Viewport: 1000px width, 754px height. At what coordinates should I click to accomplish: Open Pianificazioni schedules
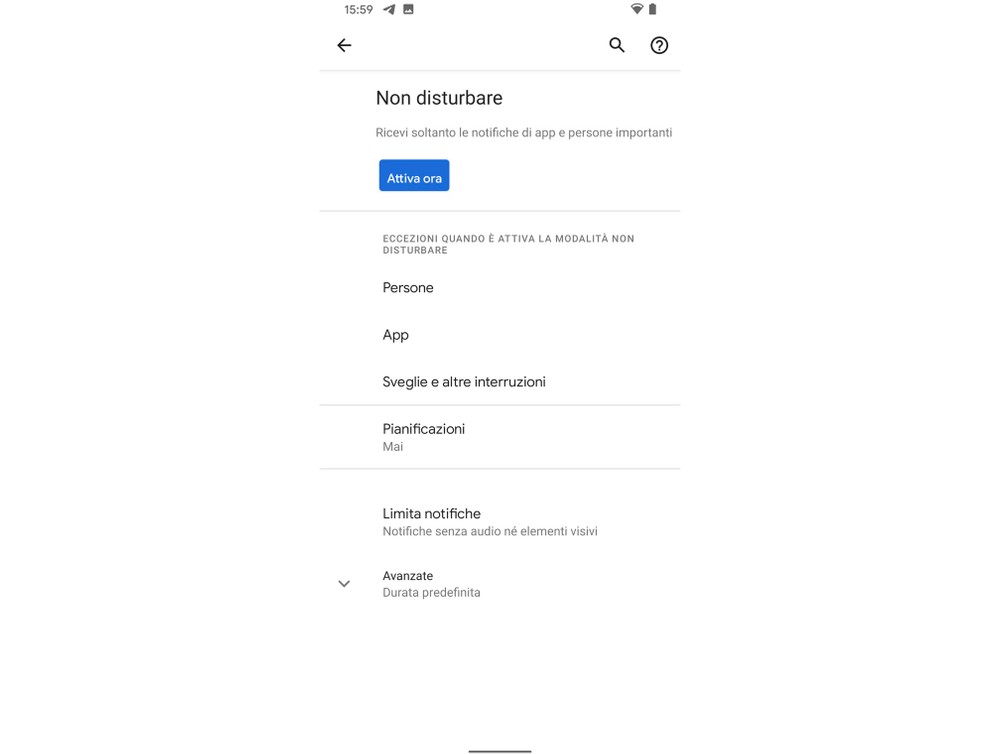pos(500,437)
